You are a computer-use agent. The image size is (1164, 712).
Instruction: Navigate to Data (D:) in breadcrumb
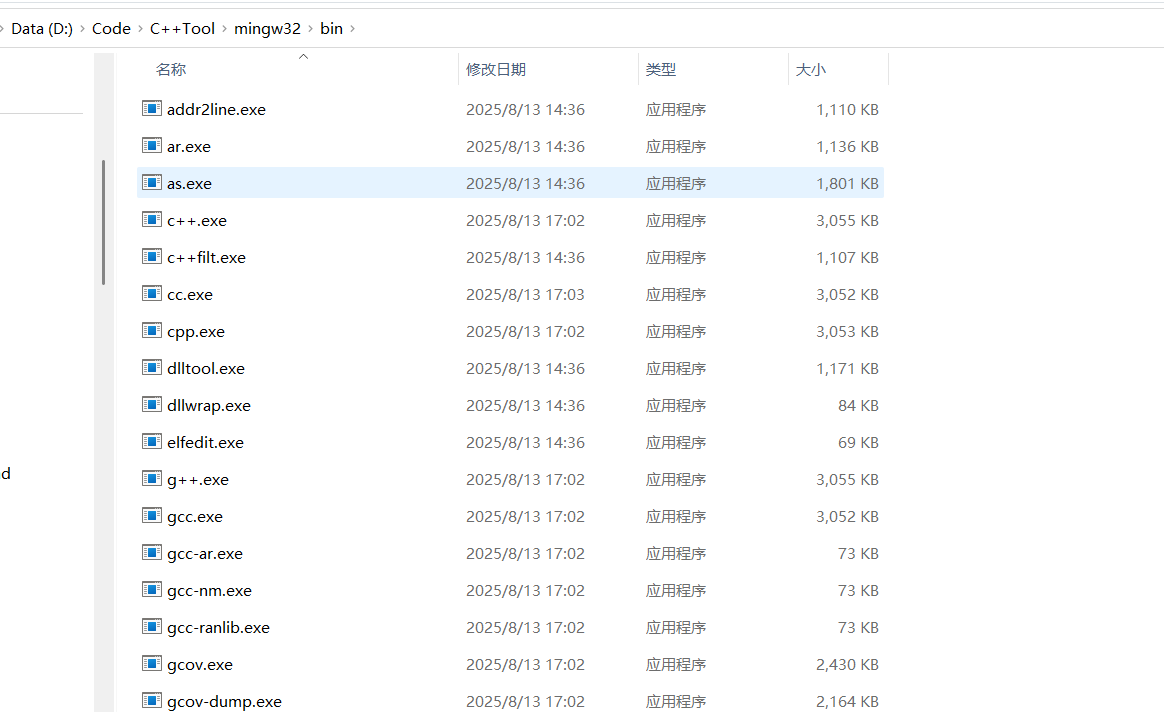[x=42, y=29]
